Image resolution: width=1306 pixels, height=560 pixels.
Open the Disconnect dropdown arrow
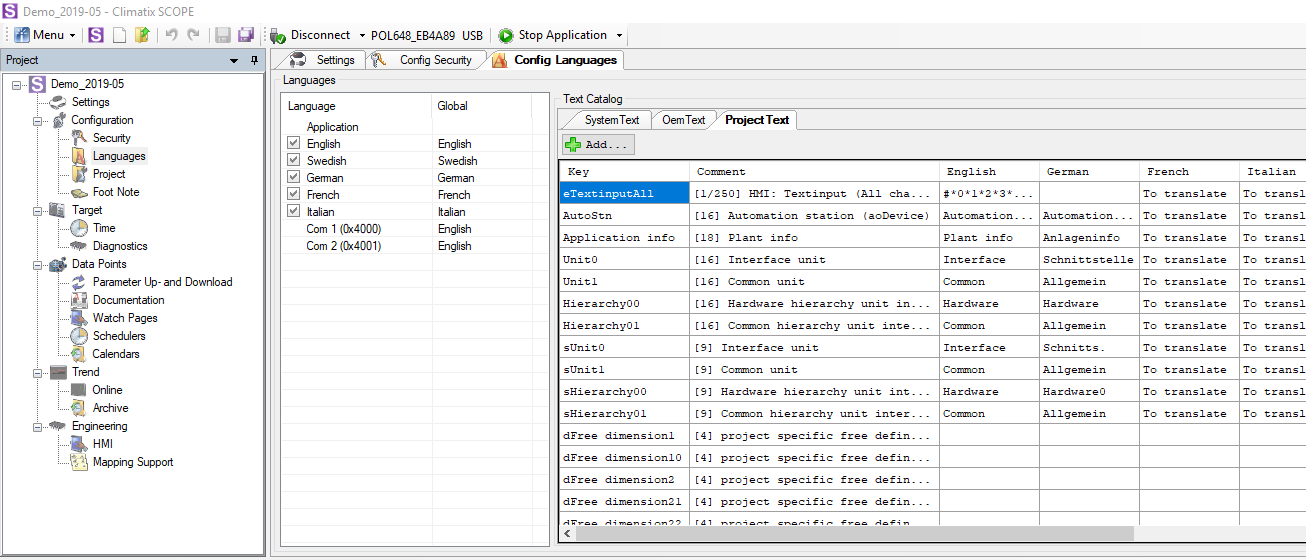(x=361, y=36)
